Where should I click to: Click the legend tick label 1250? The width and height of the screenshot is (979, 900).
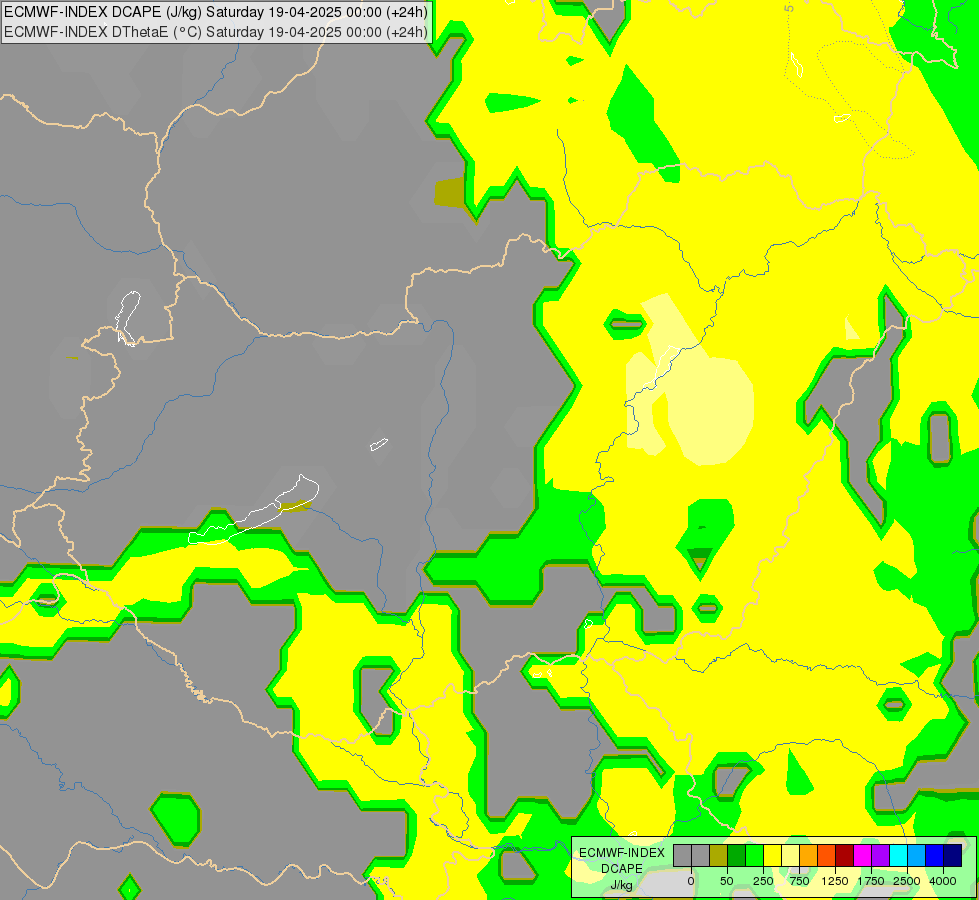835,881
